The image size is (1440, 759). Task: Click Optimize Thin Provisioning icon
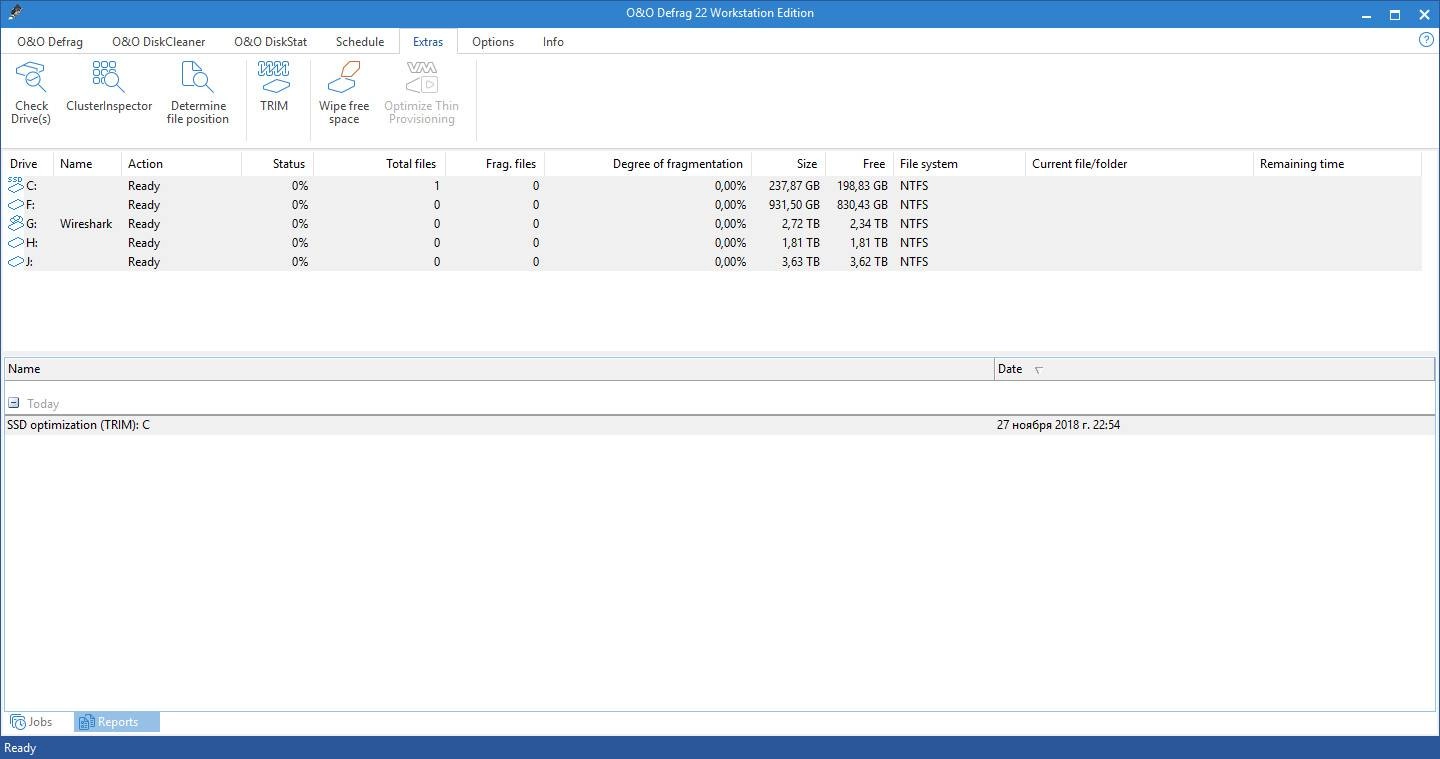[421, 92]
